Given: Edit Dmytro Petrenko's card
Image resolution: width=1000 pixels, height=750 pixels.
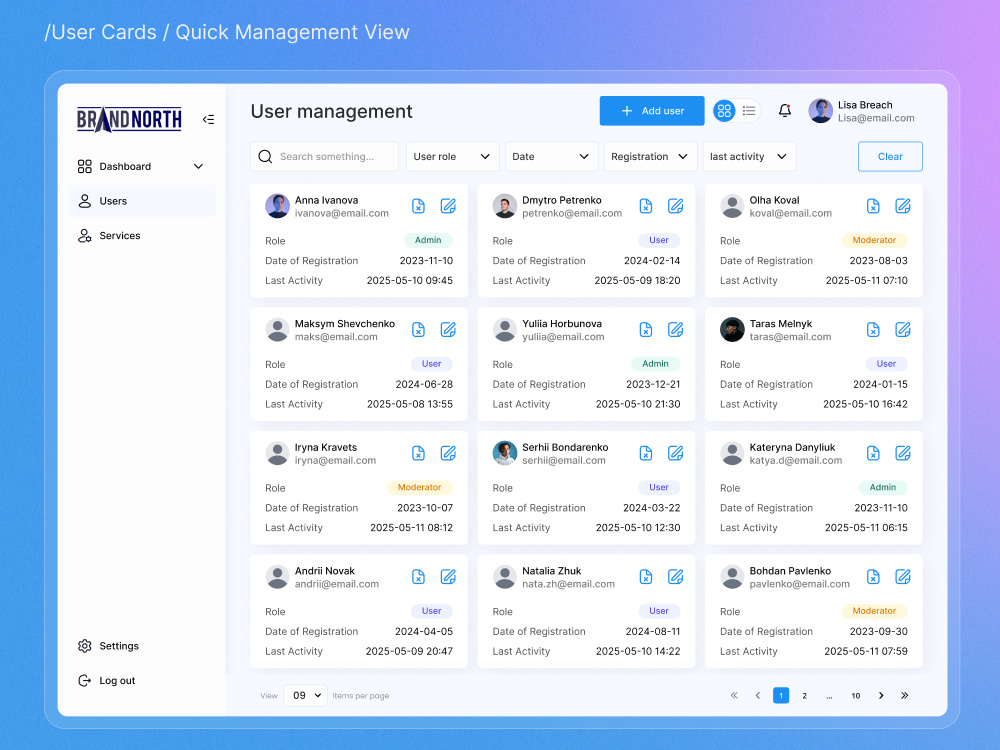Looking at the screenshot, I should pos(676,206).
